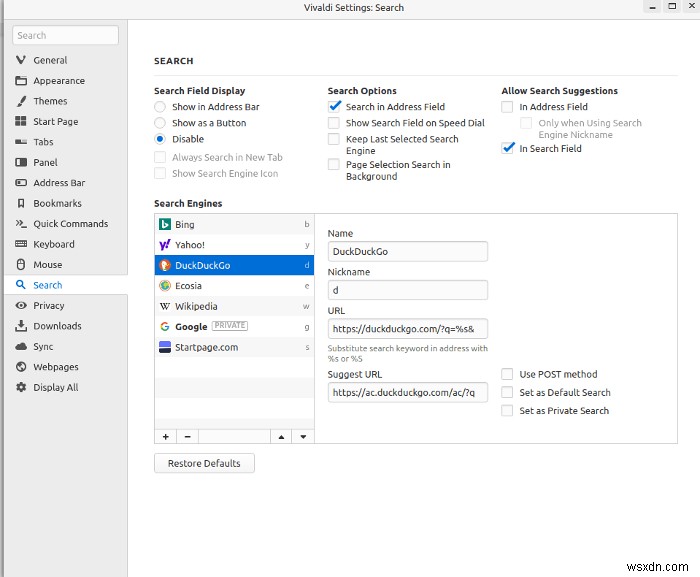Enable Use POST method checkbox
Viewport: 700px width, 577px height.
point(507,374)
